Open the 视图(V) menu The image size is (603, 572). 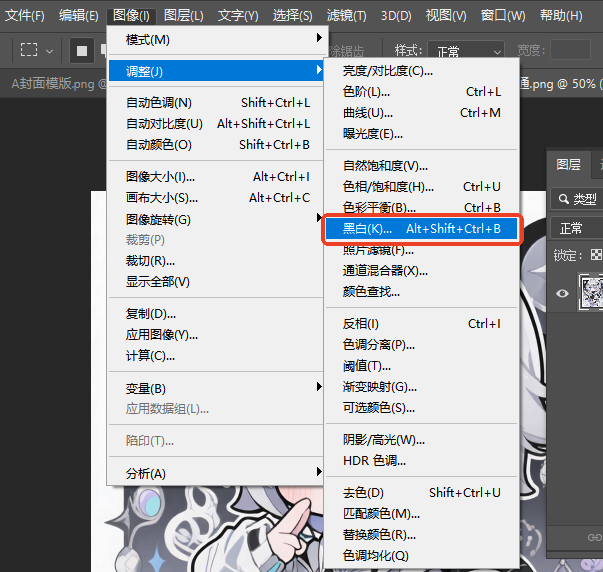coord(446,15)
